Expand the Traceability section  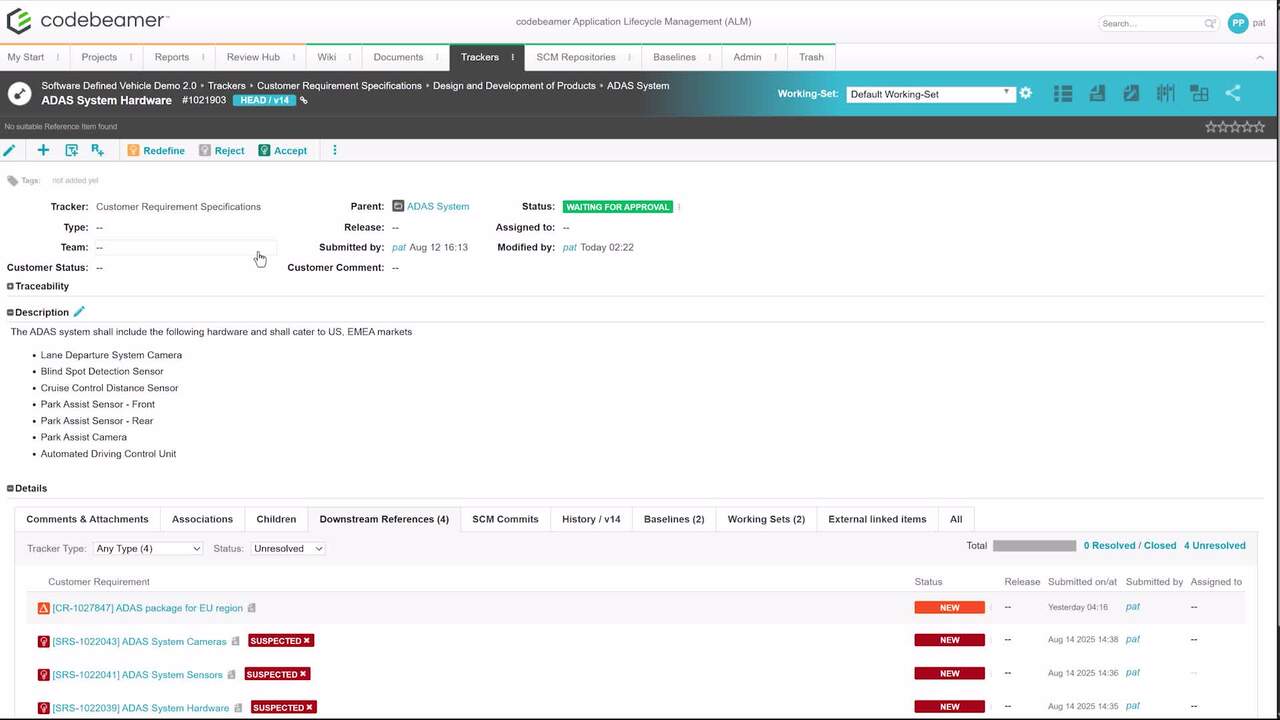(11, 286)
